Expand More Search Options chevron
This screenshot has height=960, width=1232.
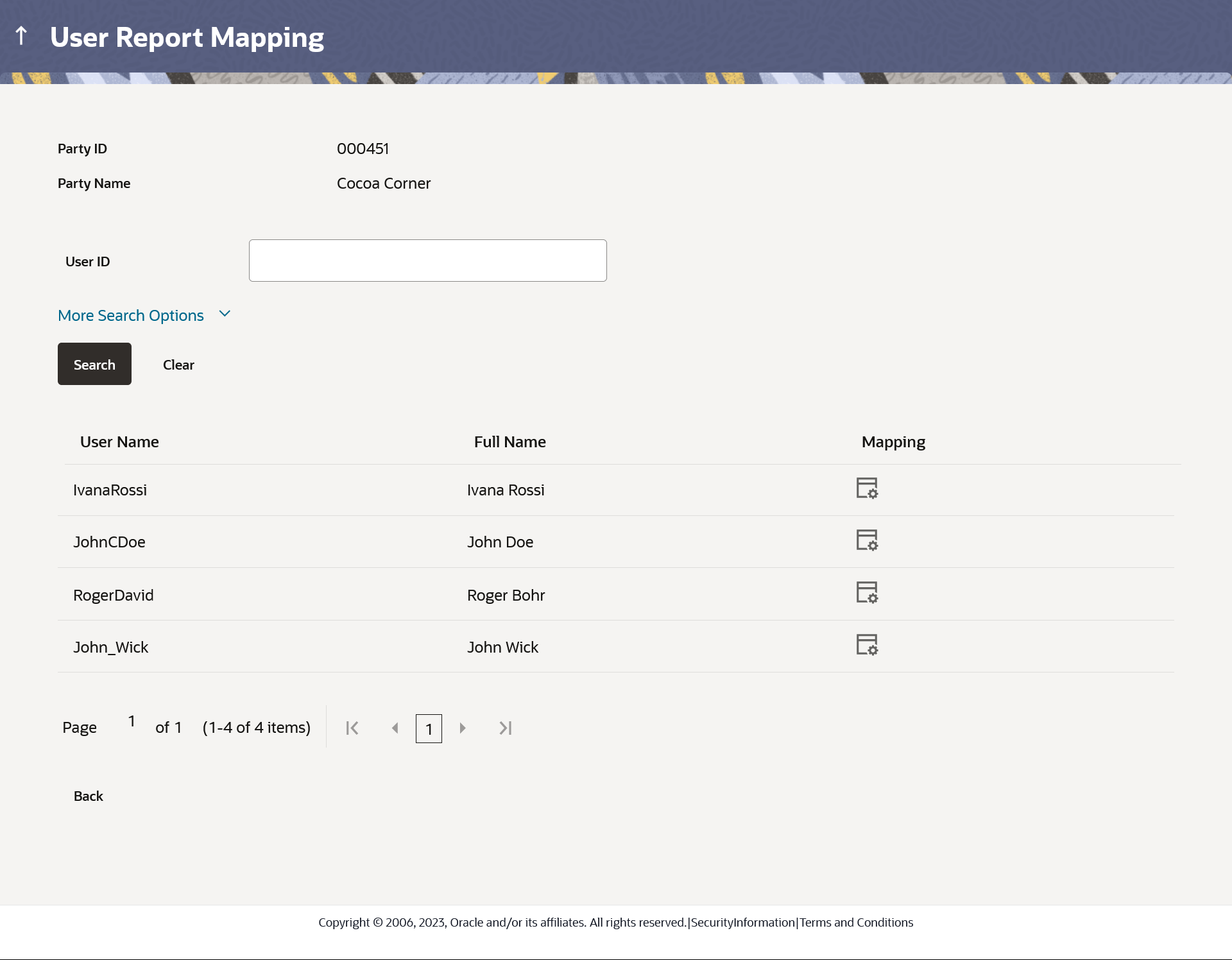225,314
